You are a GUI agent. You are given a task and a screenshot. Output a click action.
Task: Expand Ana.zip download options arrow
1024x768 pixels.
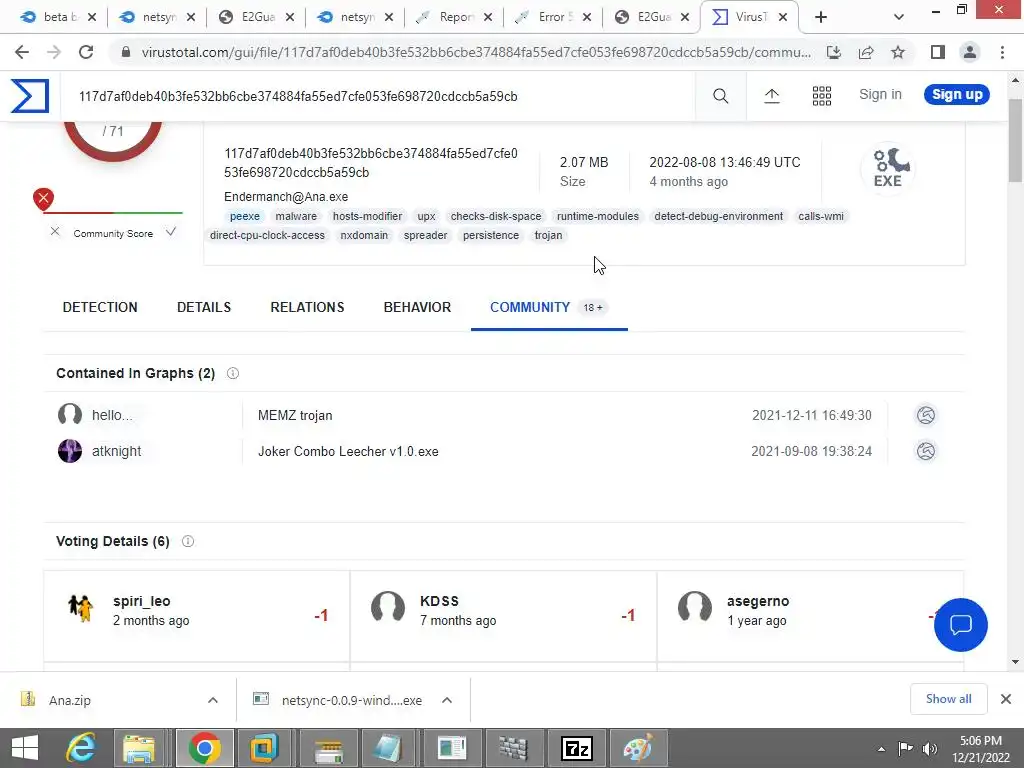tap(213, 700)
